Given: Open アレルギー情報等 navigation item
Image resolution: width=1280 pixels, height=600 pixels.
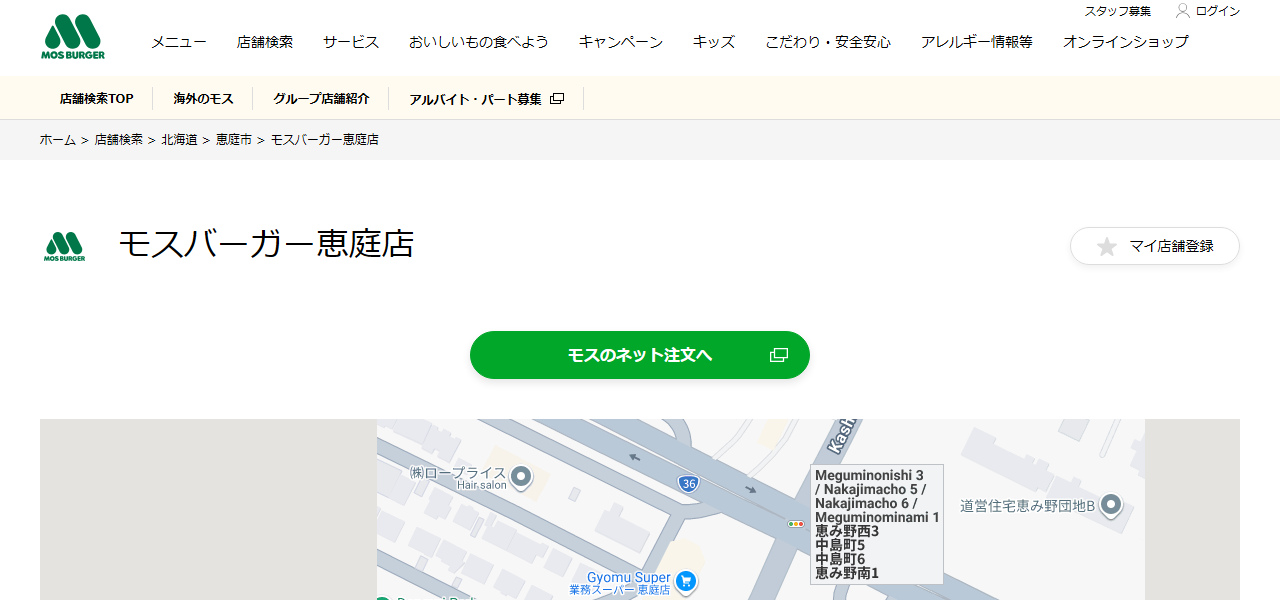Looking at the screenshot, I should (977, 42).
